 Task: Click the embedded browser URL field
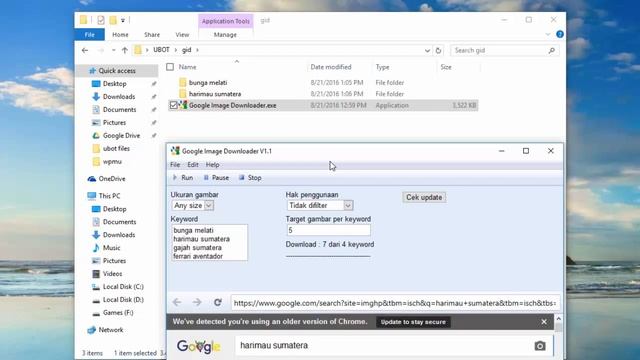click(x=395, y=303)
